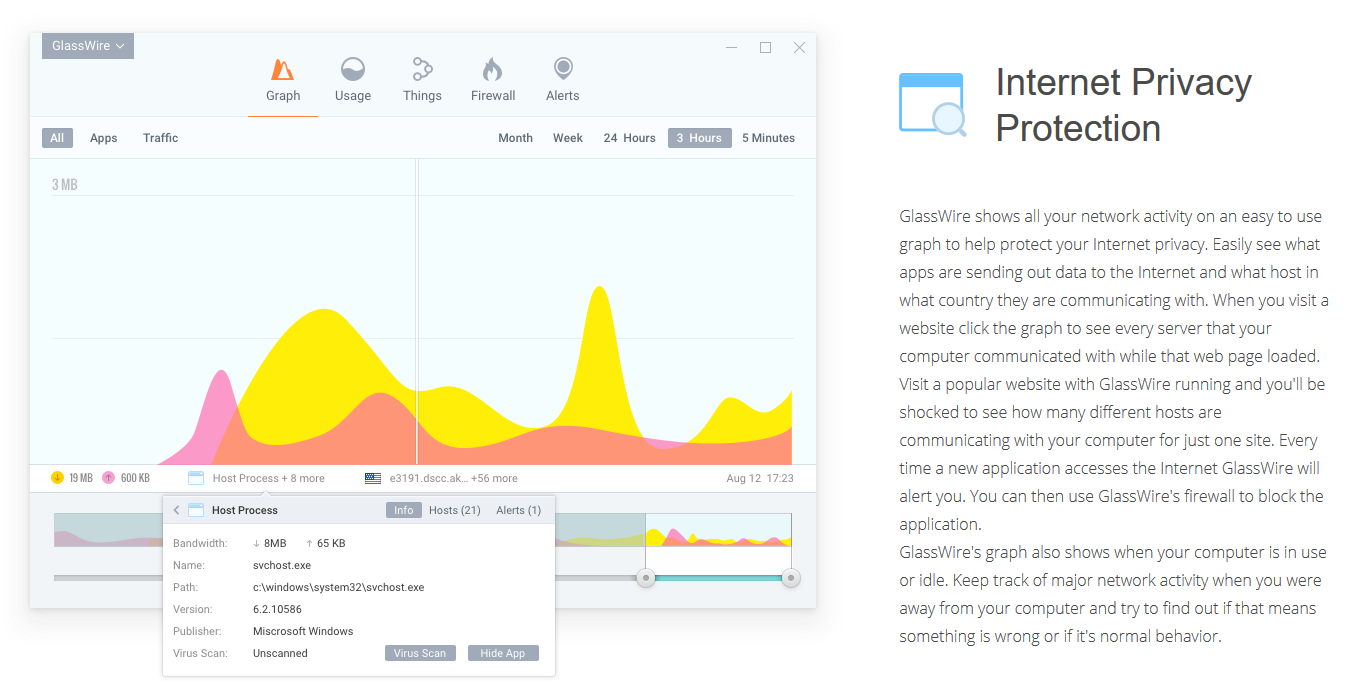
Task: Click the right timeline slider handle
Action: 791,578
